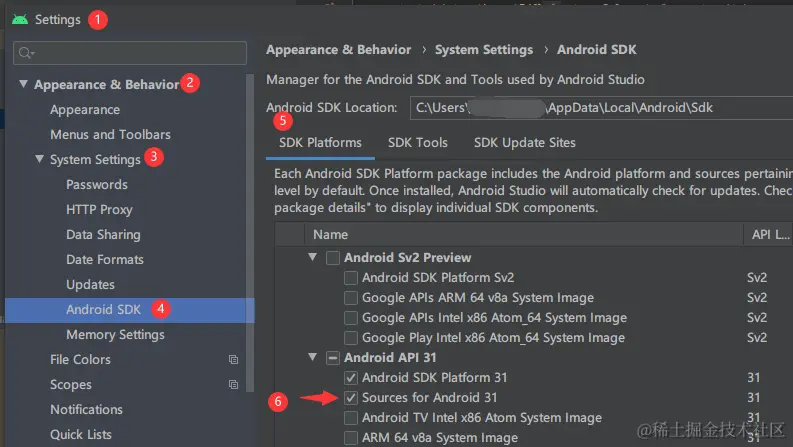Collapse the Android API 31 group
This screenshot has height=447, width=793.
[x=313, y=357]
